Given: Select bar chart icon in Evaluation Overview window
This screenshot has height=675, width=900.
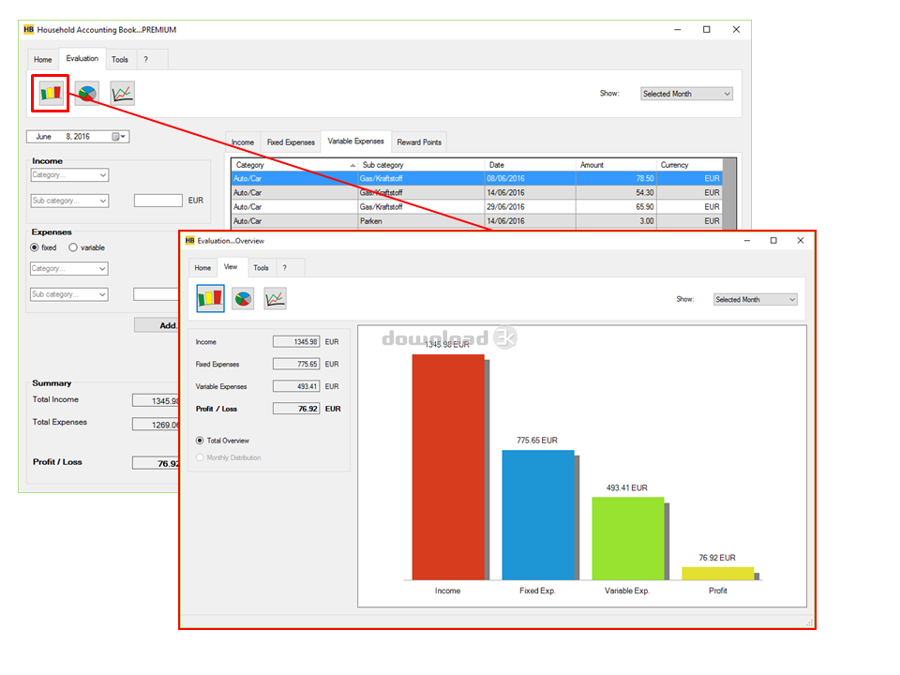Looking at the screenshot, I should click(210, 298).
